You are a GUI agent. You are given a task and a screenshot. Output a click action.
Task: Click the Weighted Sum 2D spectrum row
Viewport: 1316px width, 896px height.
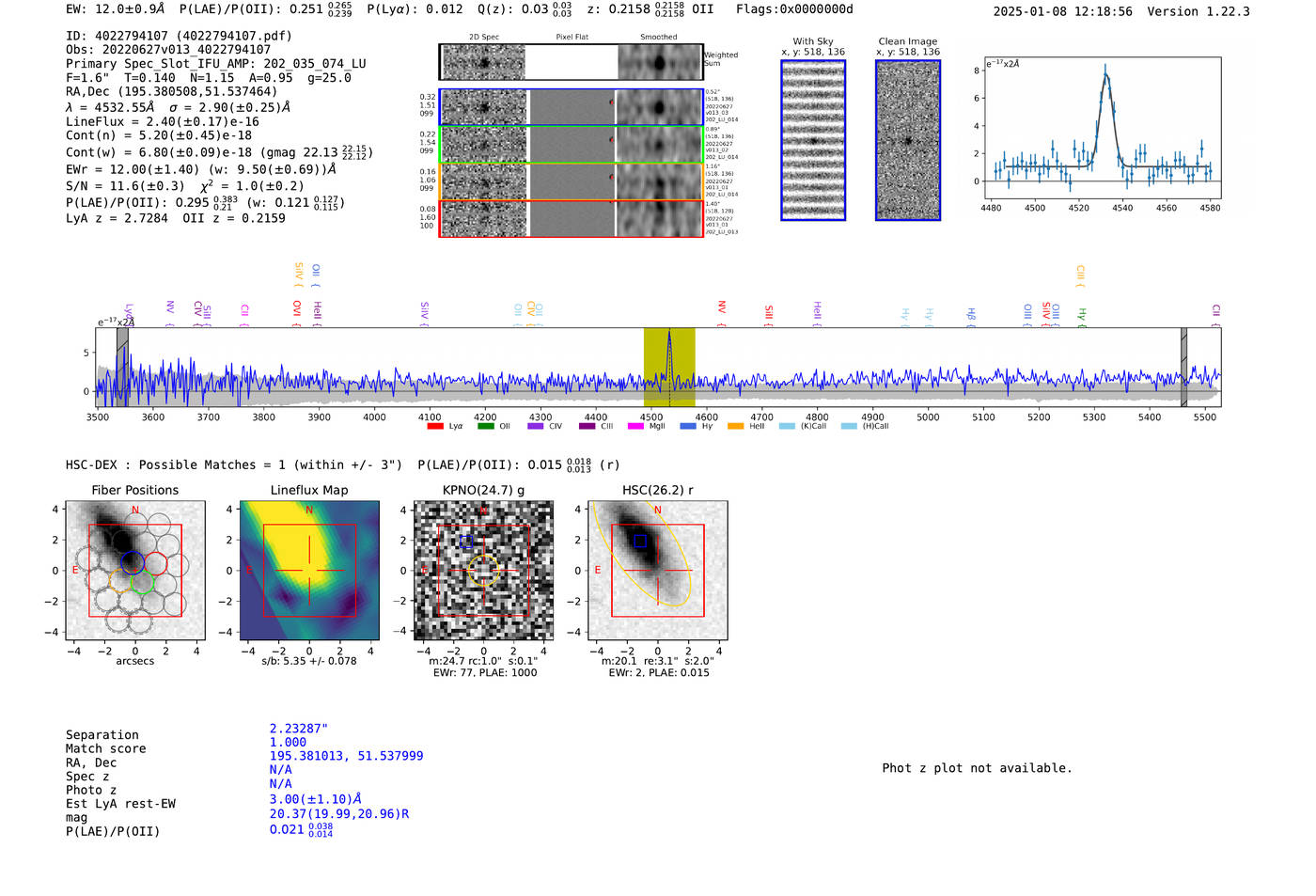[x=572, y=62]
